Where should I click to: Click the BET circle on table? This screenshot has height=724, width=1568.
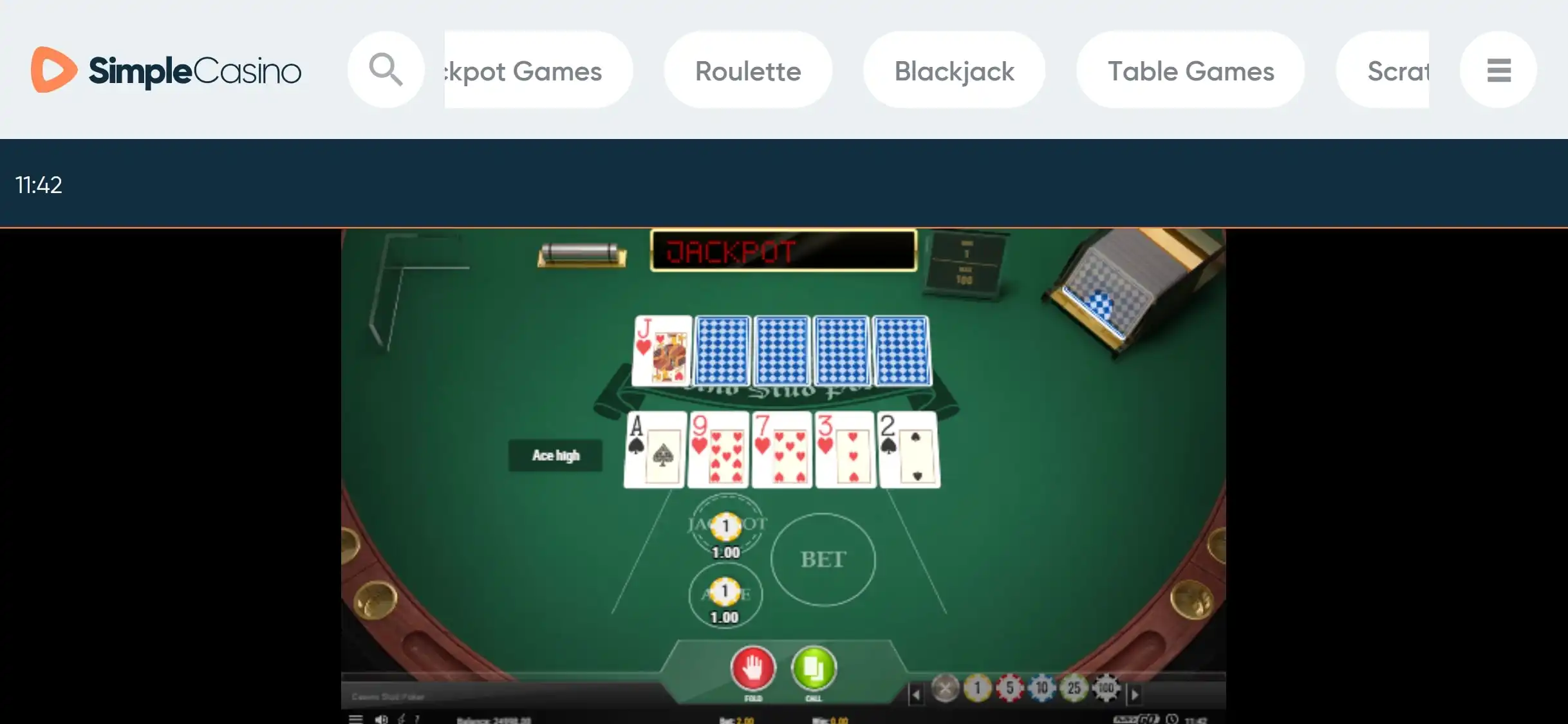pos(823,559)
